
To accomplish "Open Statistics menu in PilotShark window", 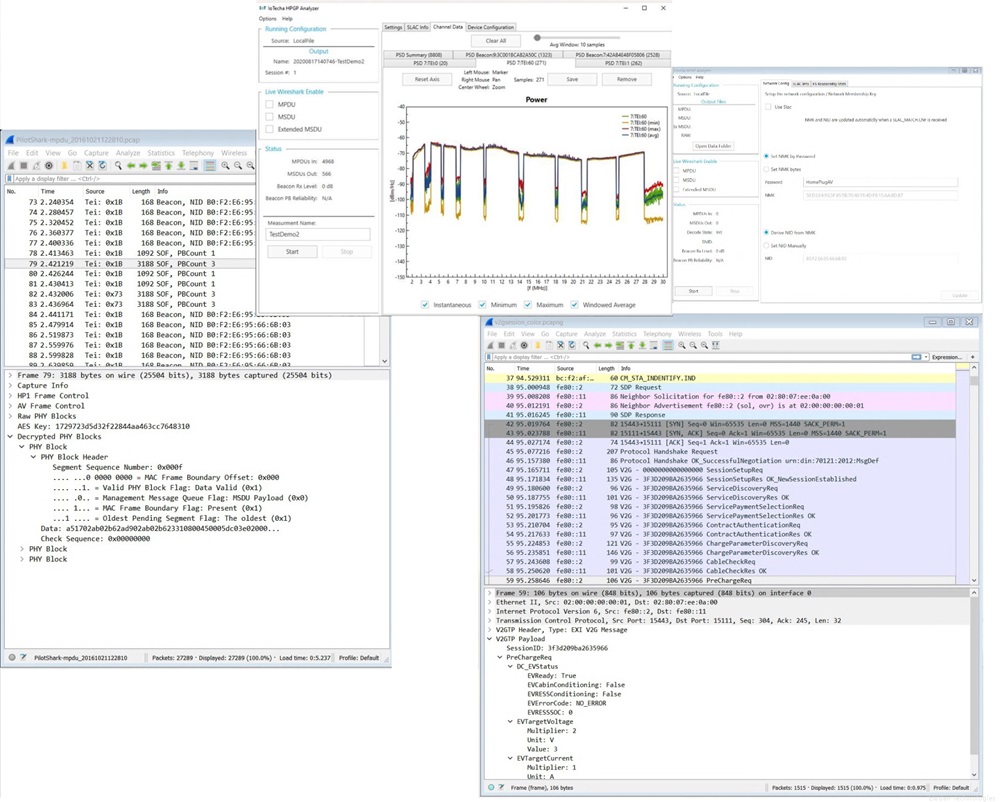I will pos(161,153).
